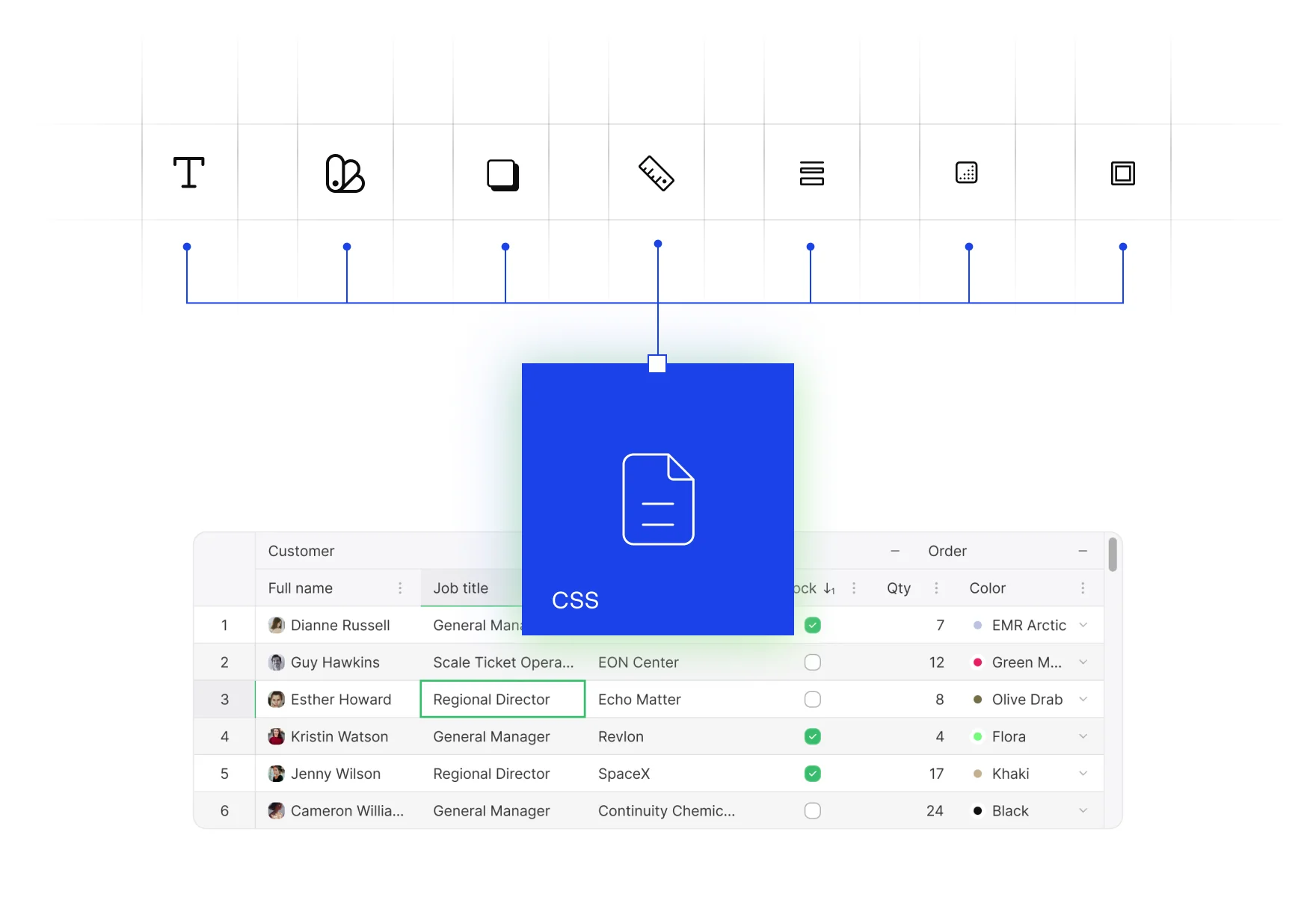The width and height of the screenshot is (1316, 897).
Task: Click the Olive Drab color dot
Action: point(977,700)
